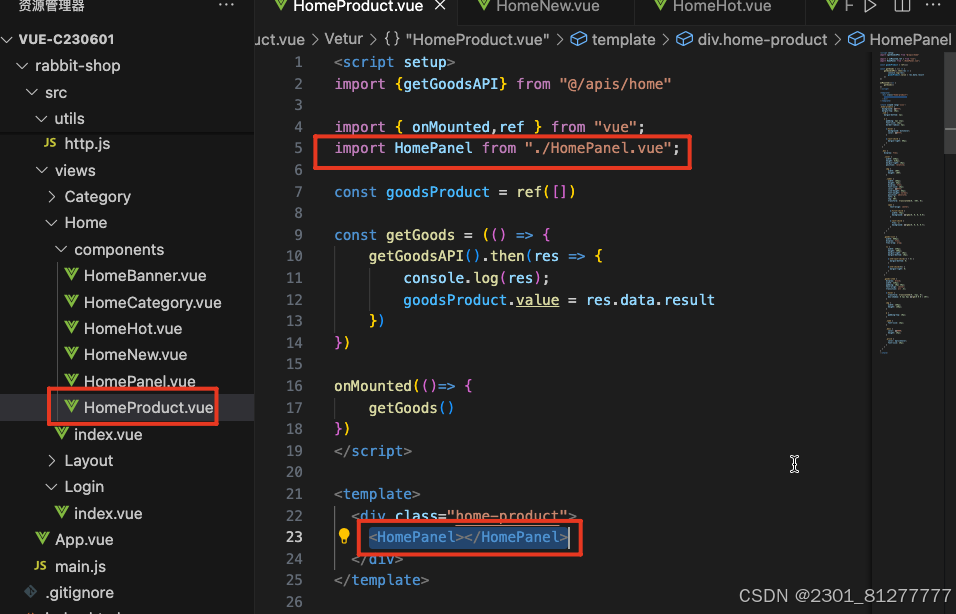Screen dimensions: 956x614
Task: Run code with the play icon
Action: [x=870, y=6]
